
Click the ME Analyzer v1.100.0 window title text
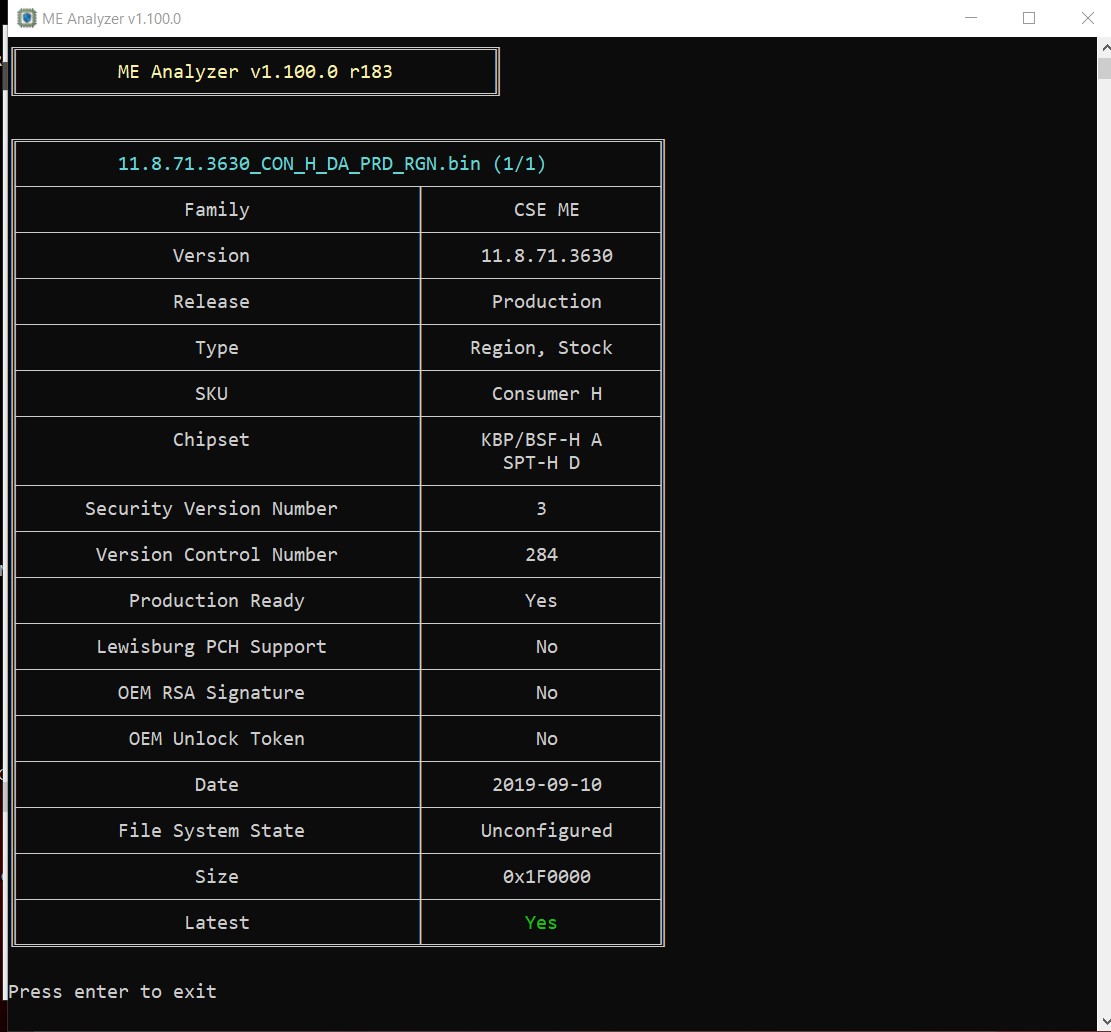(x=111, y=19)
